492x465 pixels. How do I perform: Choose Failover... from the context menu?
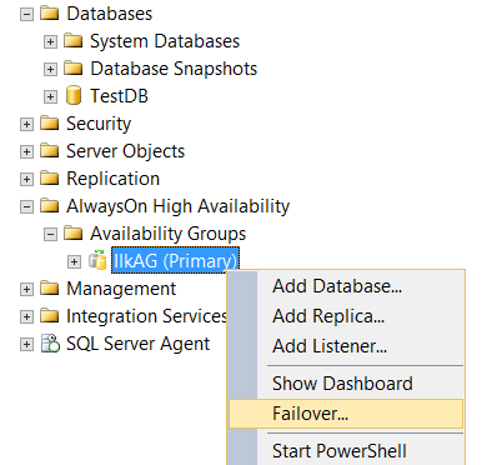(x=346, y=414)
